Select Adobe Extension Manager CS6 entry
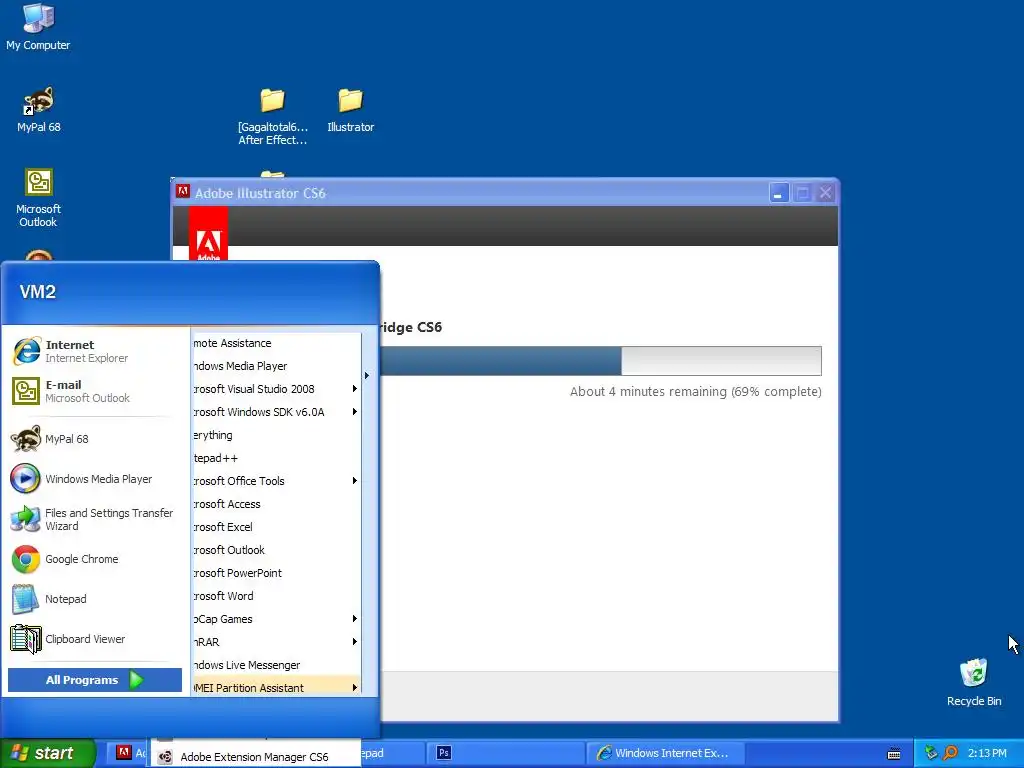The width and height of the screenshot is (1024, 768). (255, 756)
